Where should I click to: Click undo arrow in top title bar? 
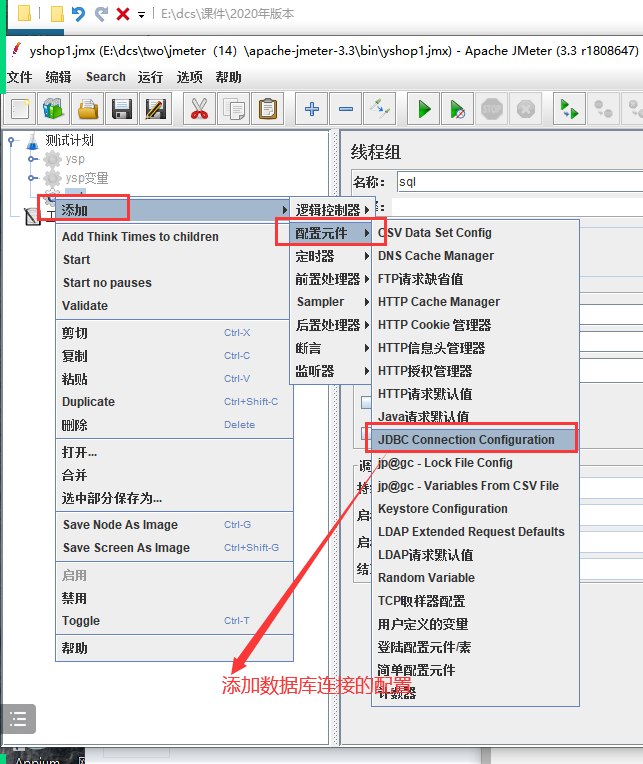click(78, 14)
